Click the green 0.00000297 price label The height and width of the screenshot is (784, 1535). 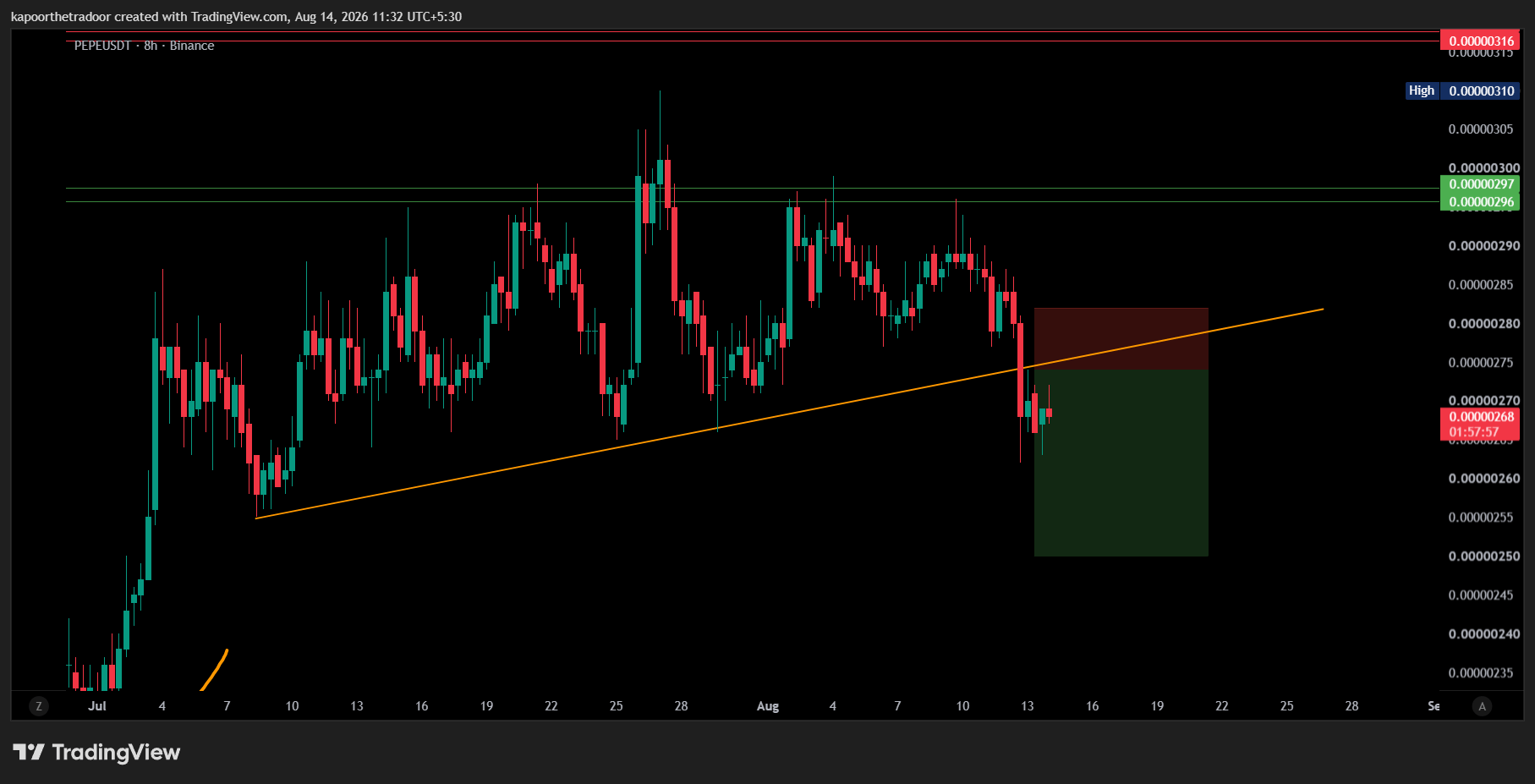click(1481, 184)
